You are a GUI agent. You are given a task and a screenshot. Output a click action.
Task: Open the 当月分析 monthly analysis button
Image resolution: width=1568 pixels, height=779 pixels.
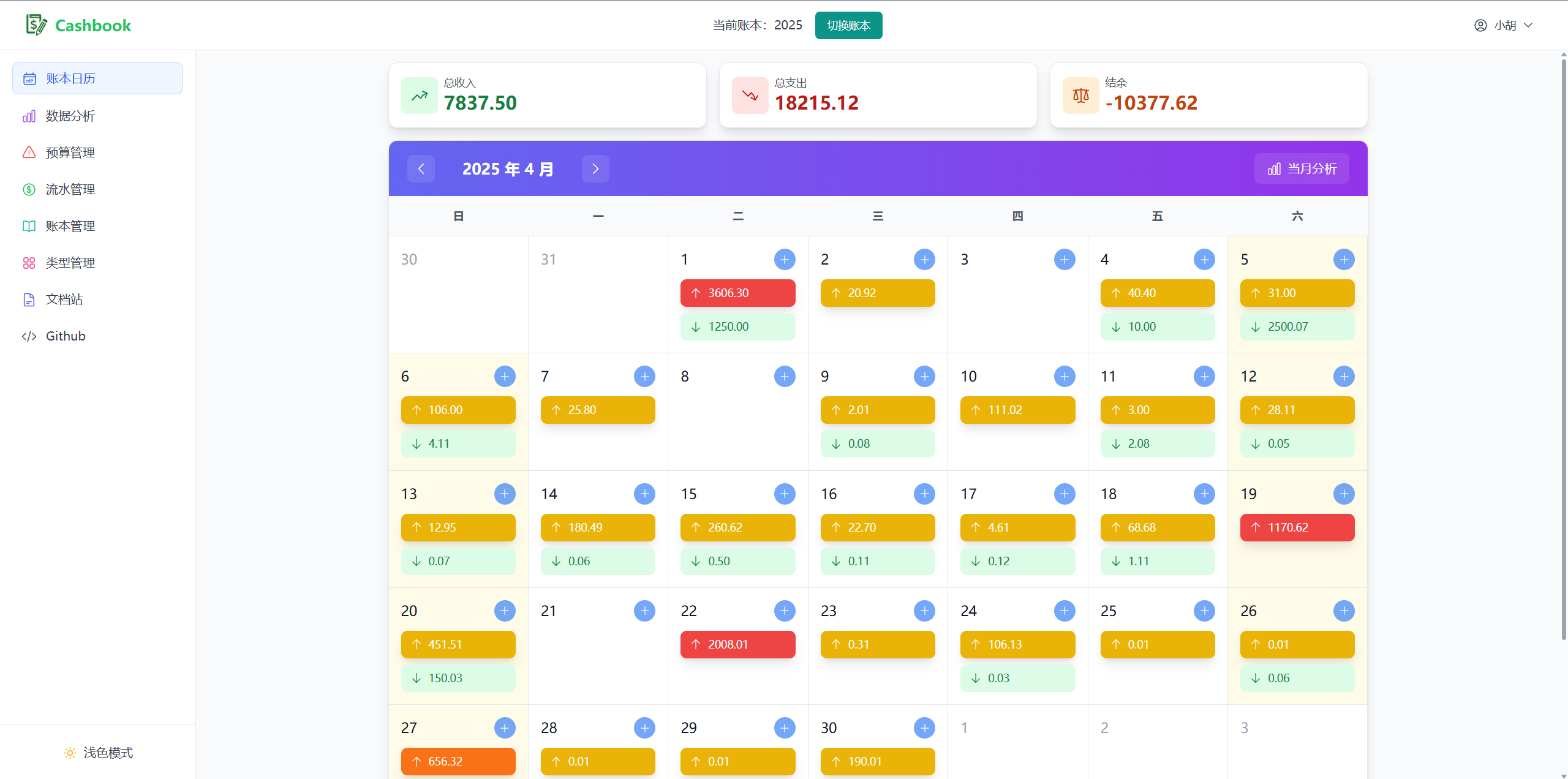point(1302,168)
